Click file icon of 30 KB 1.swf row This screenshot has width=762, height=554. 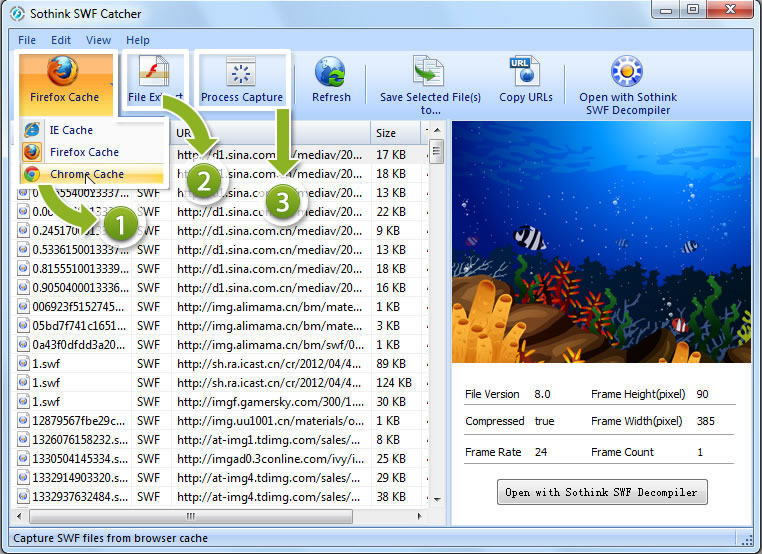click(x=23, y=401)
